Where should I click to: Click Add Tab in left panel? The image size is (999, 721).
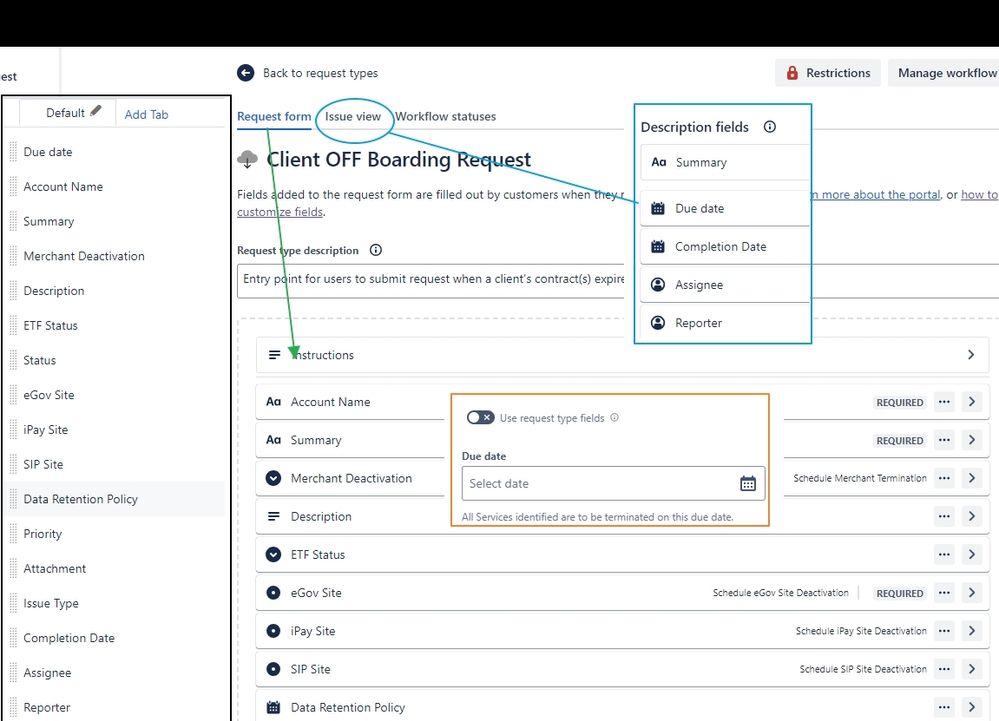click(147, 115)
